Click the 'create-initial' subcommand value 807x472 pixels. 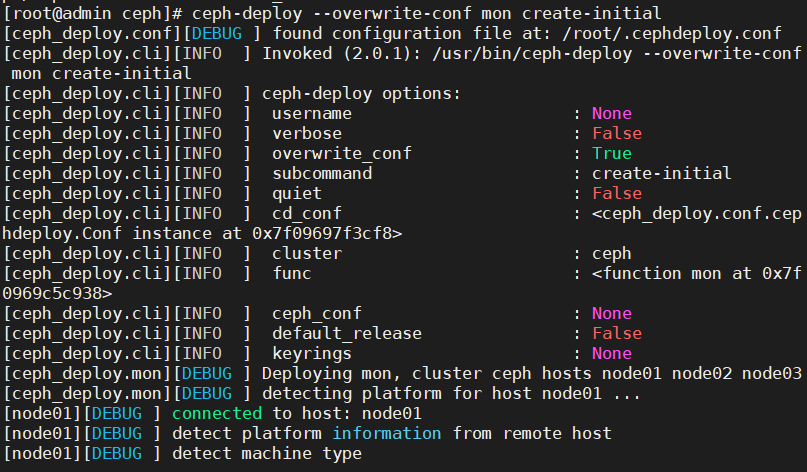tap(661, 173)
